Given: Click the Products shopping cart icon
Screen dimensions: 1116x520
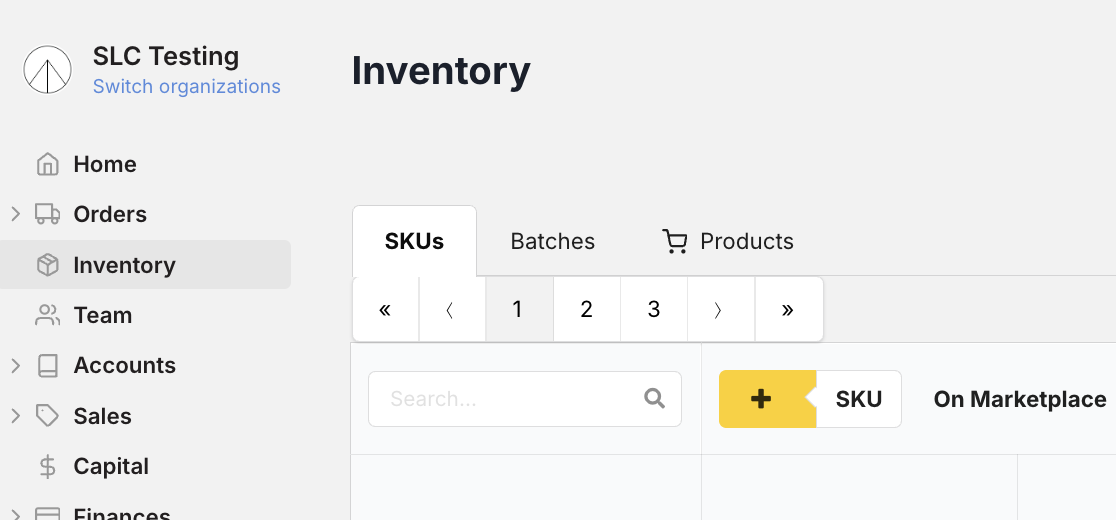Looking at the screenshot, I should point(675,241).
